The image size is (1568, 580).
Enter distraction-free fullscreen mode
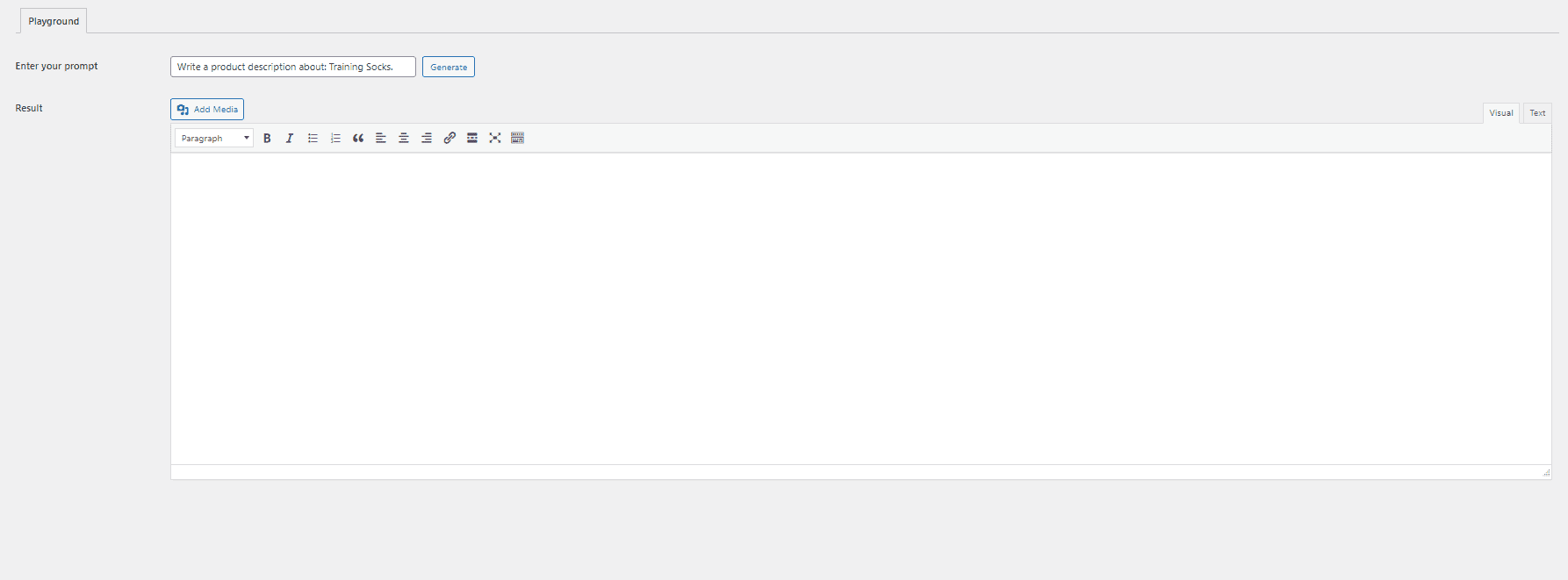point(495,138)
